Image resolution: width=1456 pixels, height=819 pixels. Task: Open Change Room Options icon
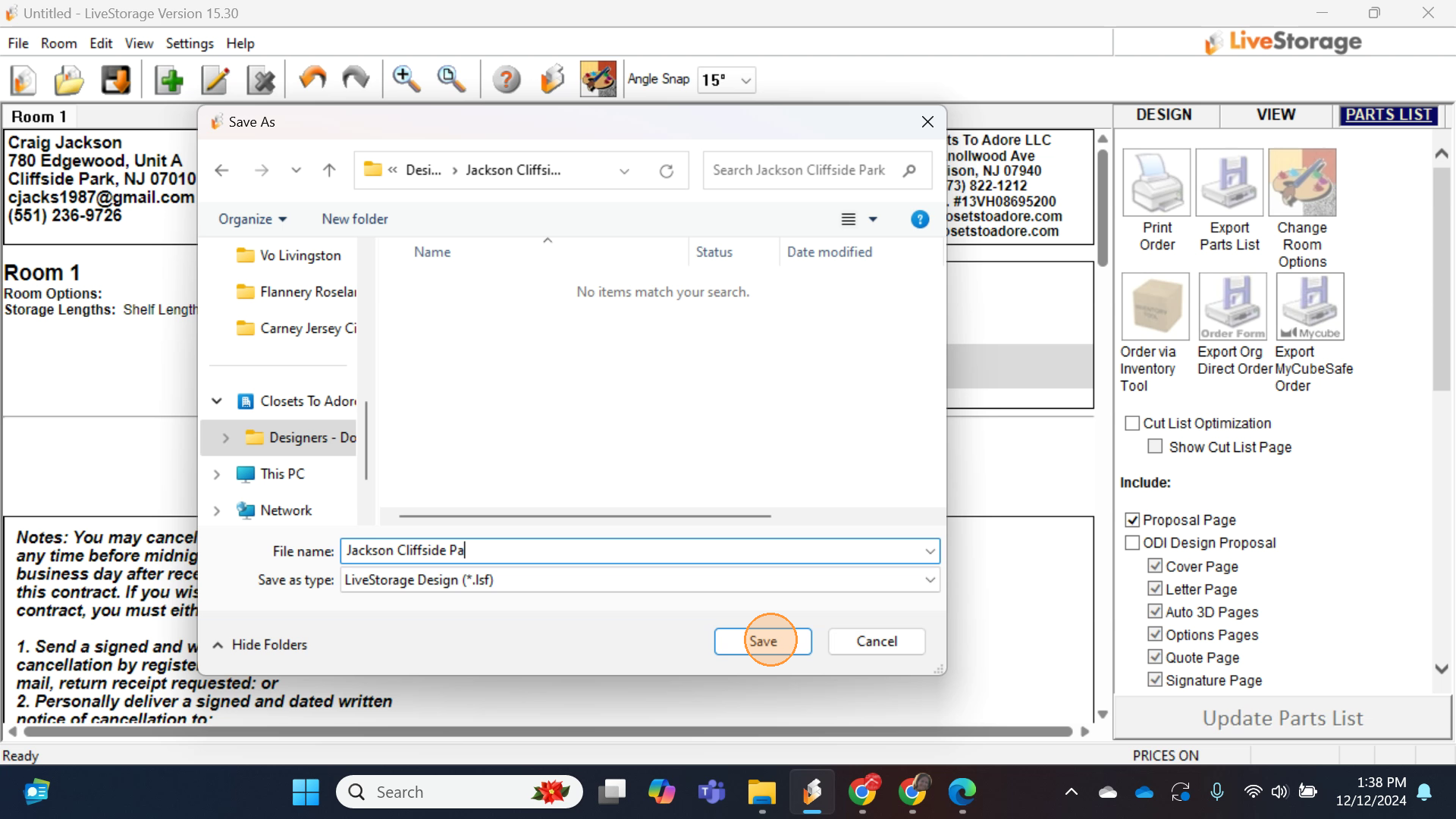click(1302, 183)
